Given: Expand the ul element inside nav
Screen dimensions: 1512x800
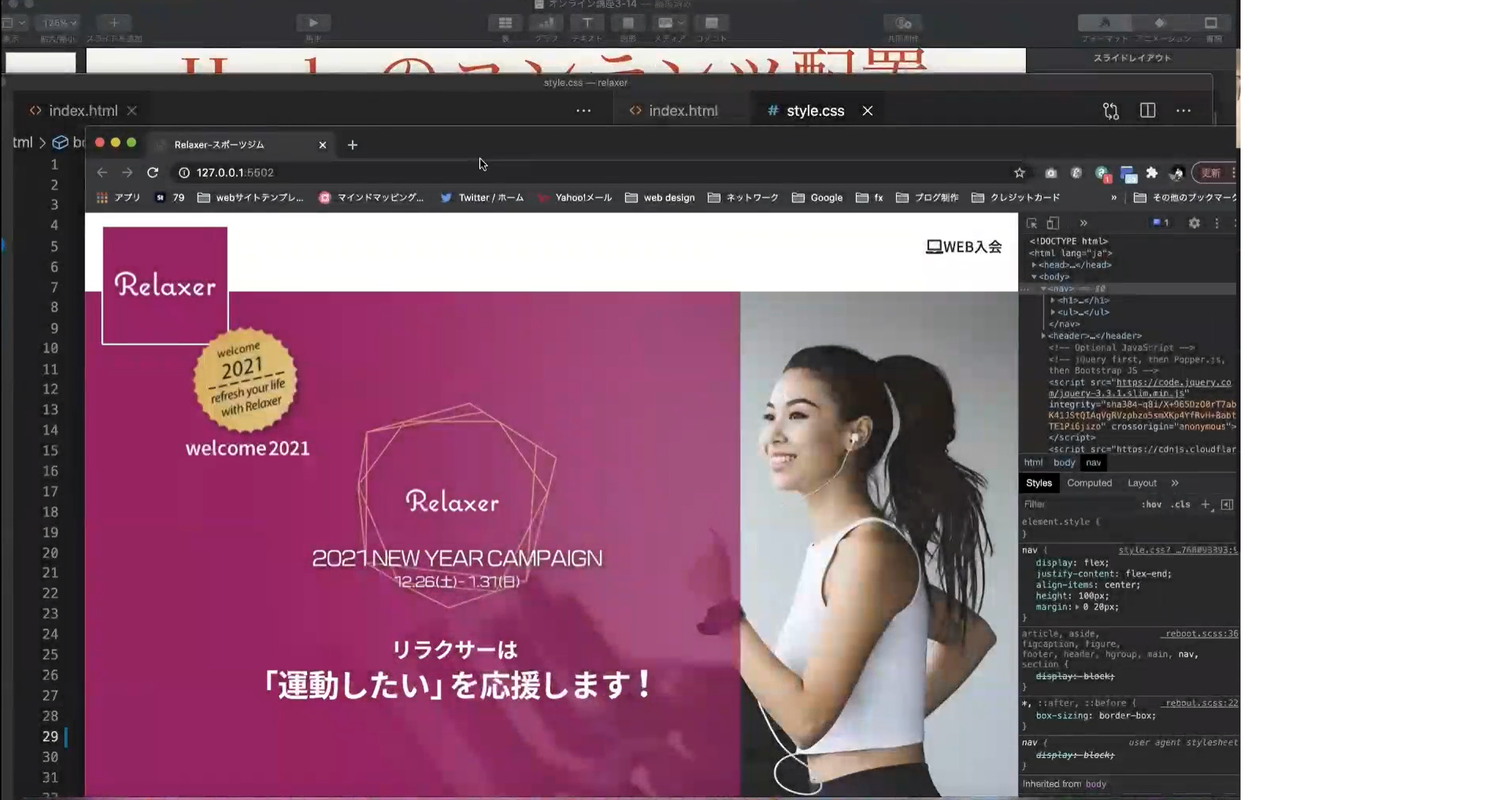Looking at the screenshot, I should [x=1053, y=312].
